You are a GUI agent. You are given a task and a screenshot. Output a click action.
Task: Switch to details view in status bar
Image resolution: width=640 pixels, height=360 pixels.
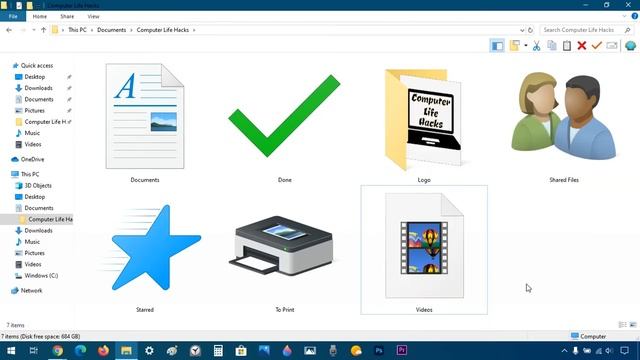[x=622, y=325]
